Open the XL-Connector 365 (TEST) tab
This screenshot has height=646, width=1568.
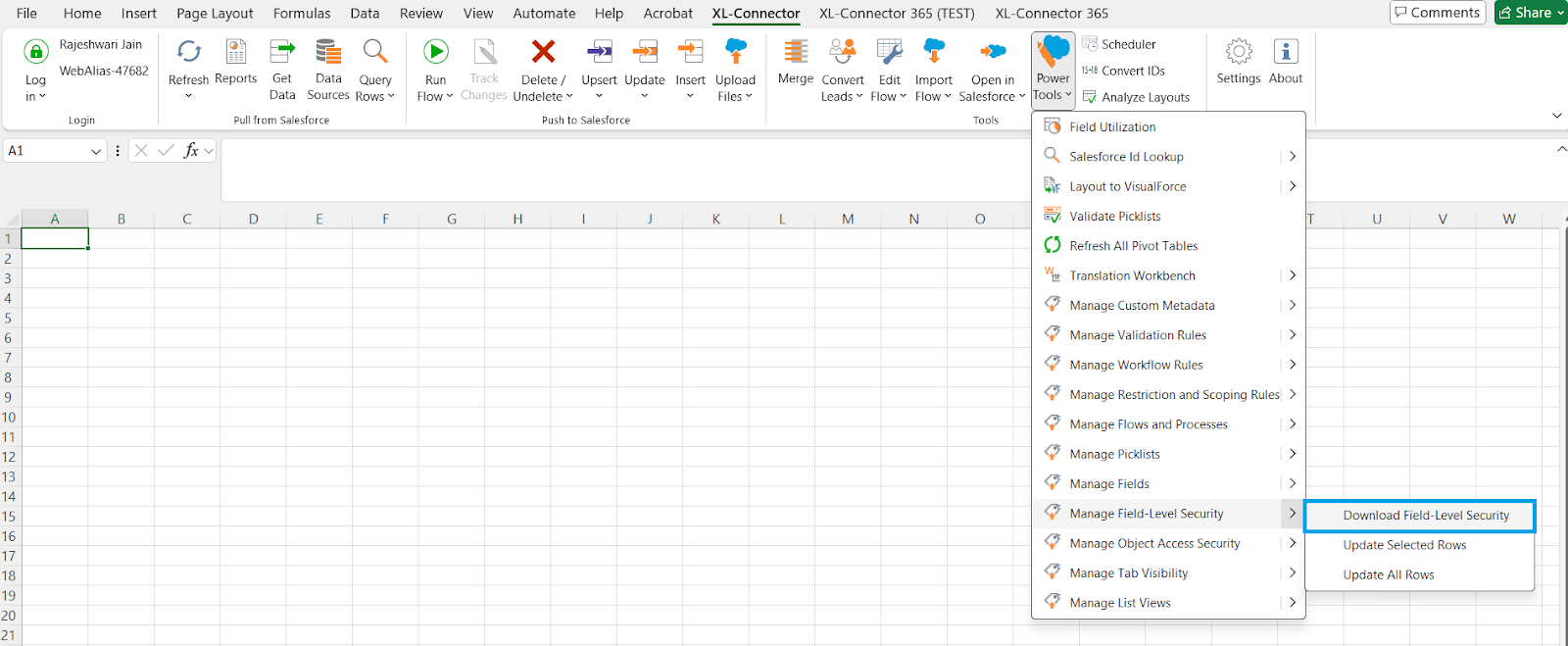point(897,14)
